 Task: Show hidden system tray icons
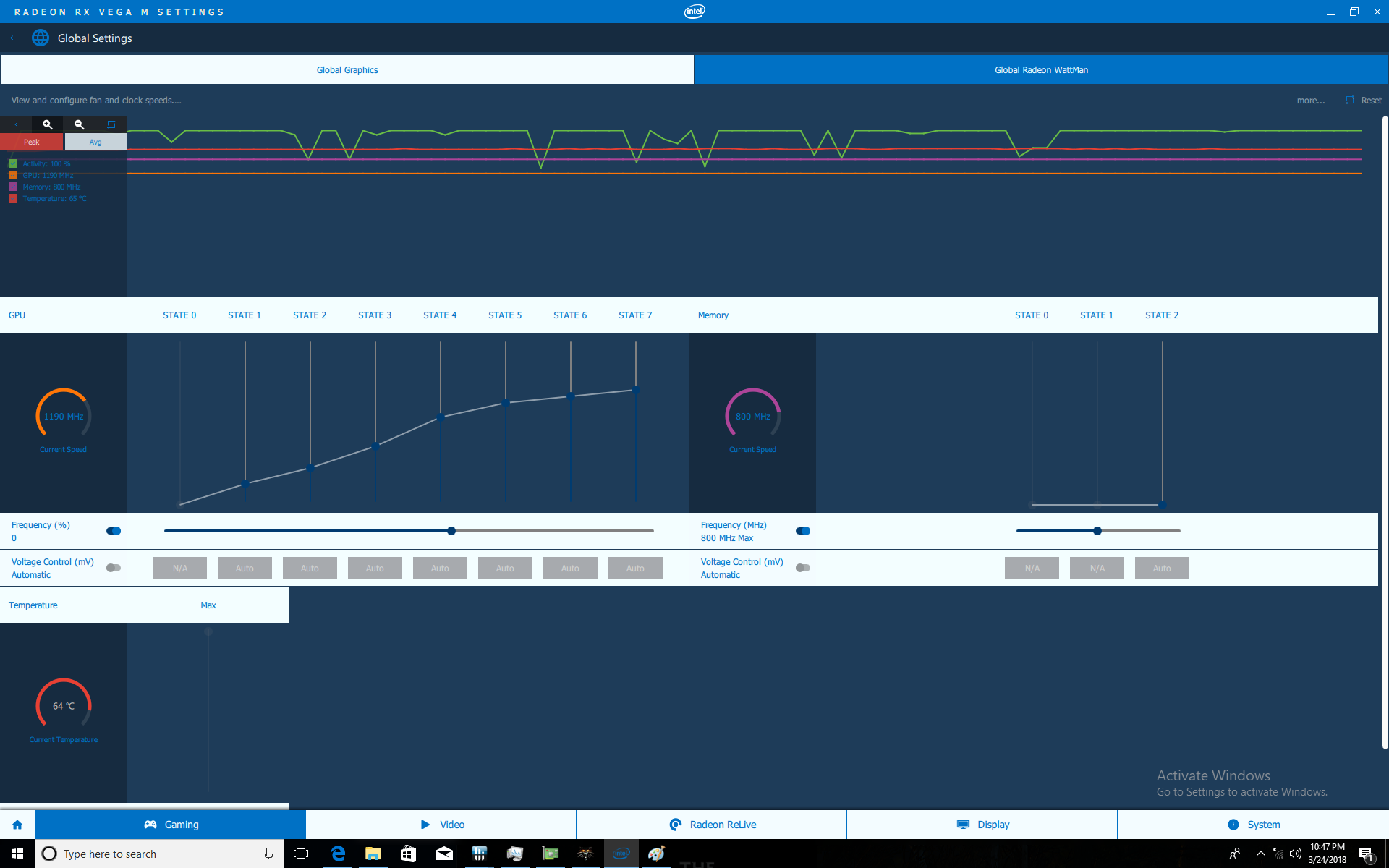point(1261,854)
